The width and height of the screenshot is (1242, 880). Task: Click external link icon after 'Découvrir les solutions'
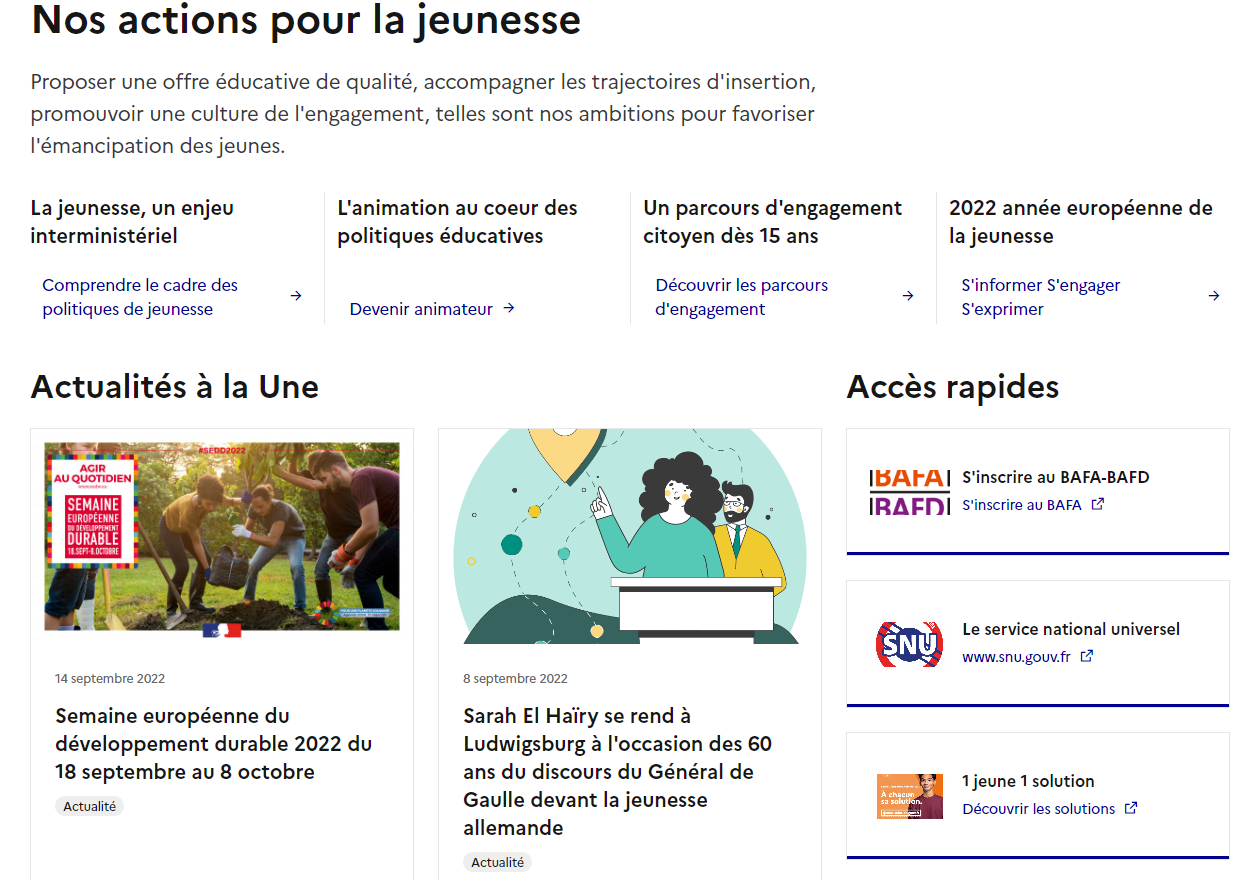(x=1131, y=808)
